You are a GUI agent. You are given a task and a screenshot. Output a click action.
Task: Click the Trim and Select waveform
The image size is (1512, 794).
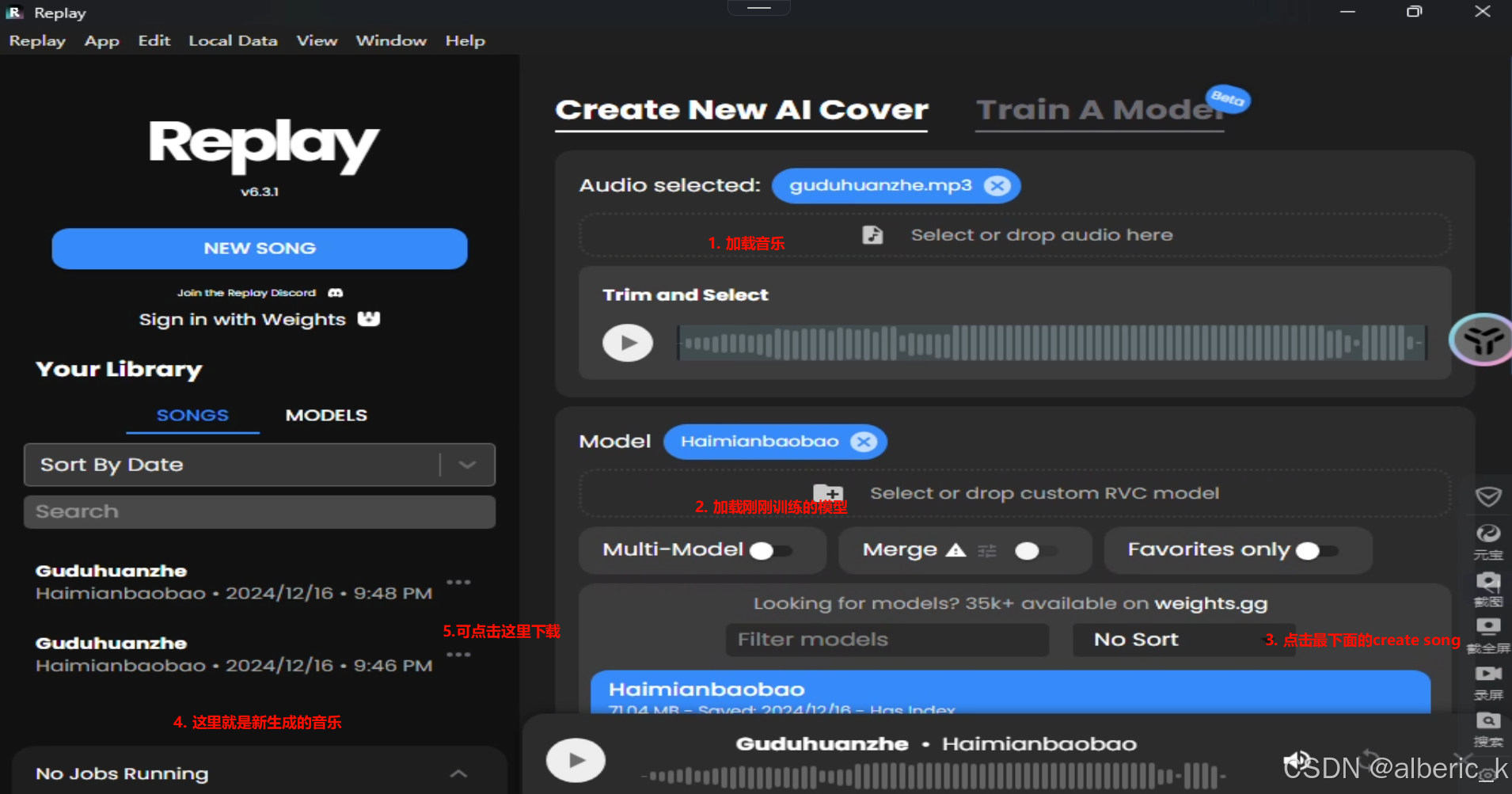click(x=1052, y=343)
